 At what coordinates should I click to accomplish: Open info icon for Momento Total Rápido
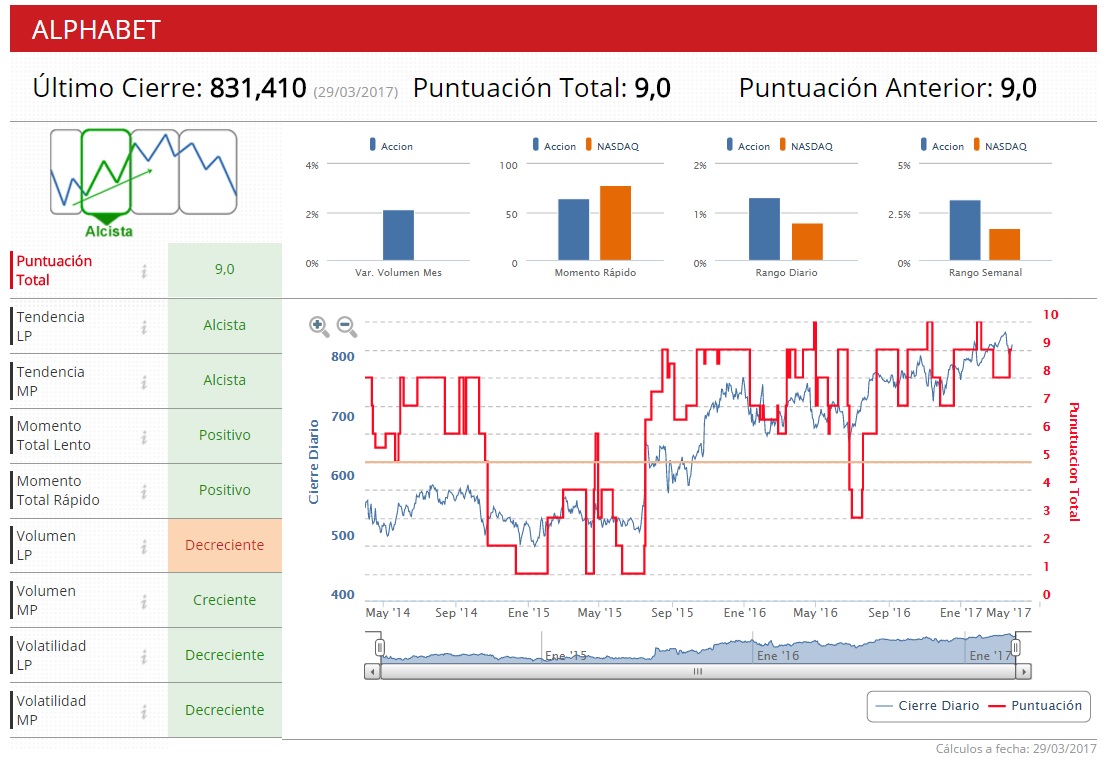[x=144, y=491]
